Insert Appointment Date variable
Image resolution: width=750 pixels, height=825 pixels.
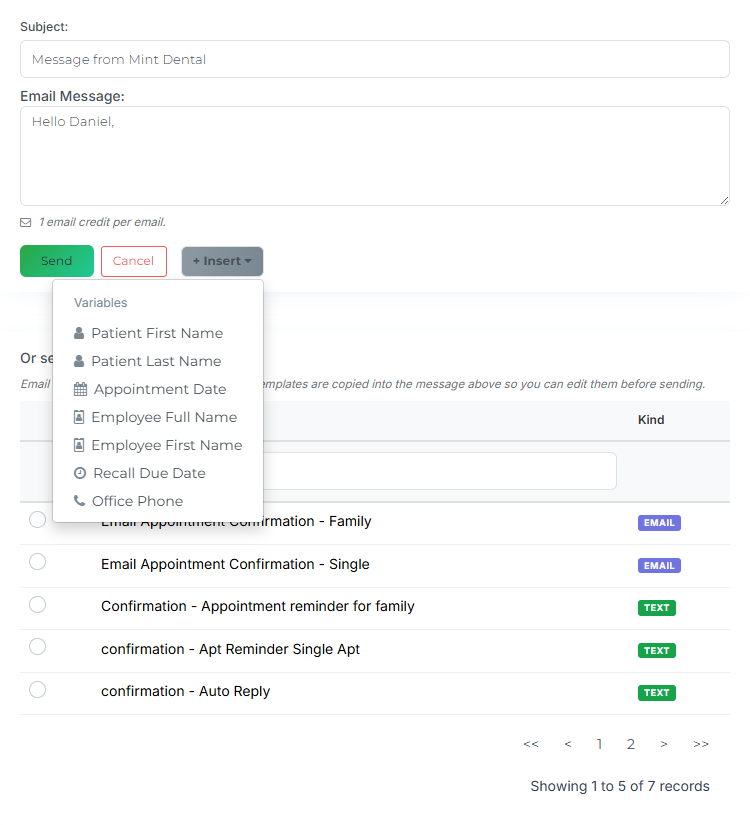(x=158, y=389)
